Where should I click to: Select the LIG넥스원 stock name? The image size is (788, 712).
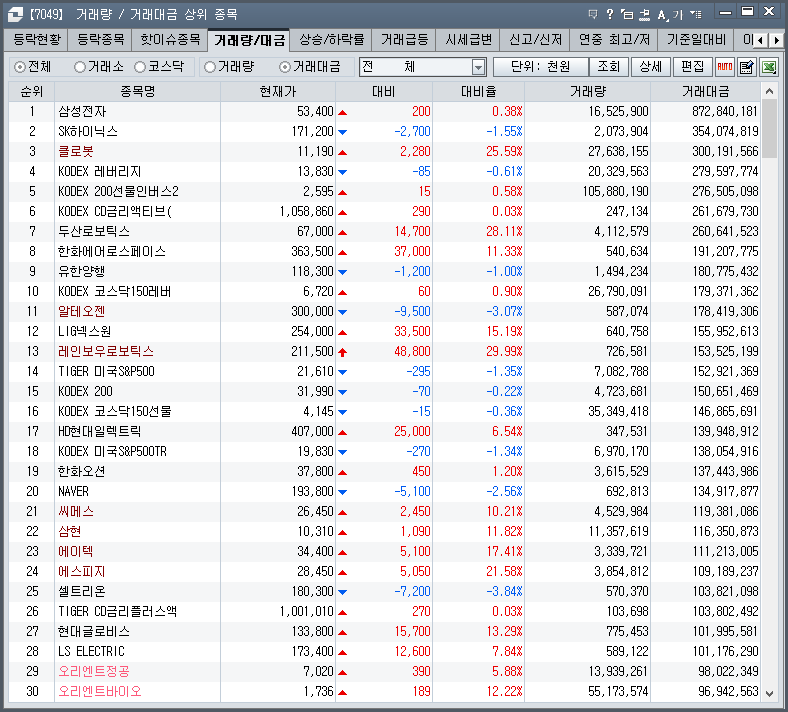(84, 332)
